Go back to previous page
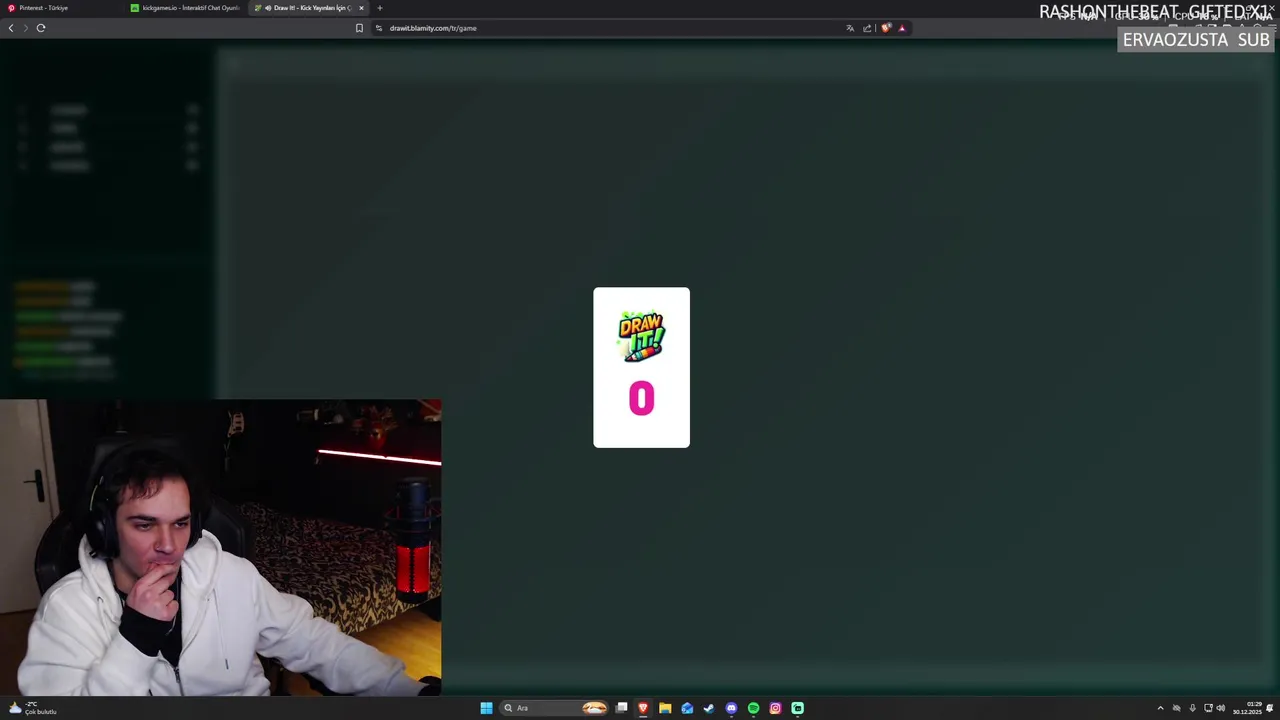 click(x=11, y=28)
